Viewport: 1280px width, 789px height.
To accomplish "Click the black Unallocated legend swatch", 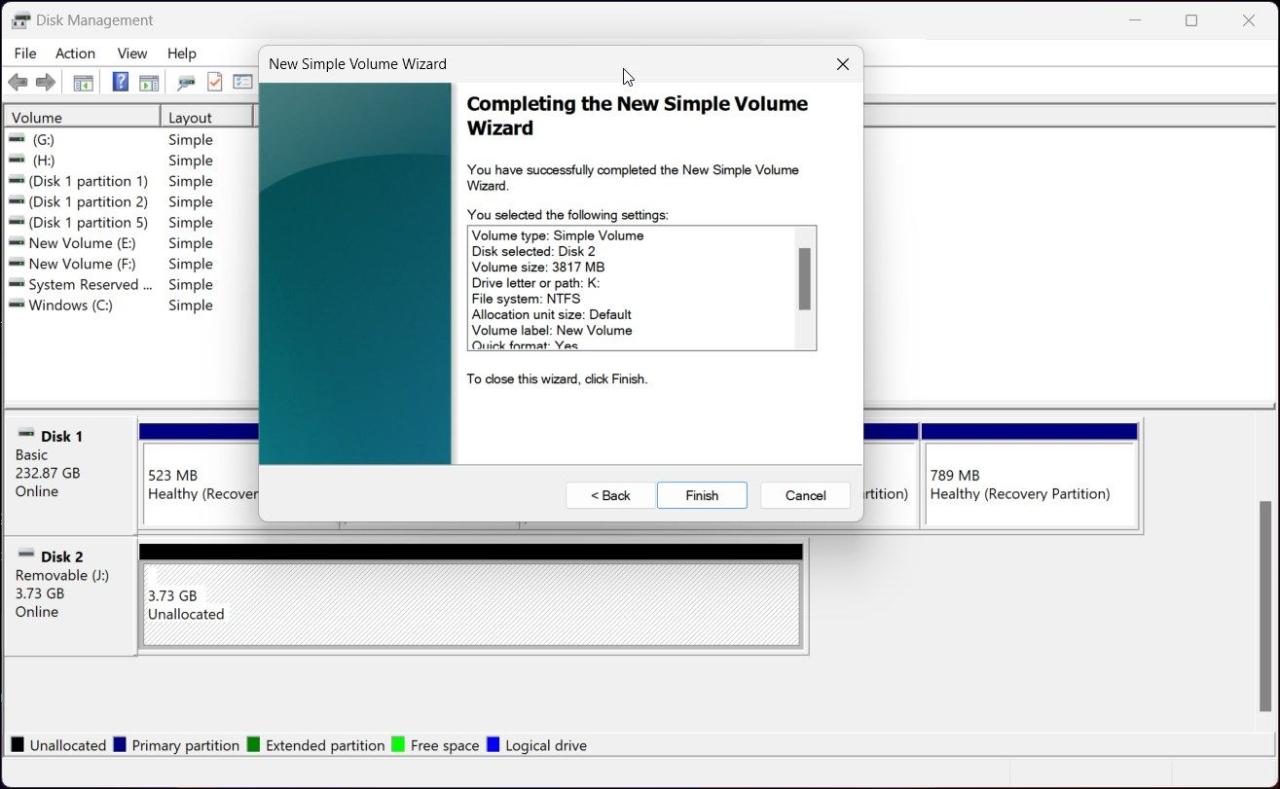I will coord(18,745).
